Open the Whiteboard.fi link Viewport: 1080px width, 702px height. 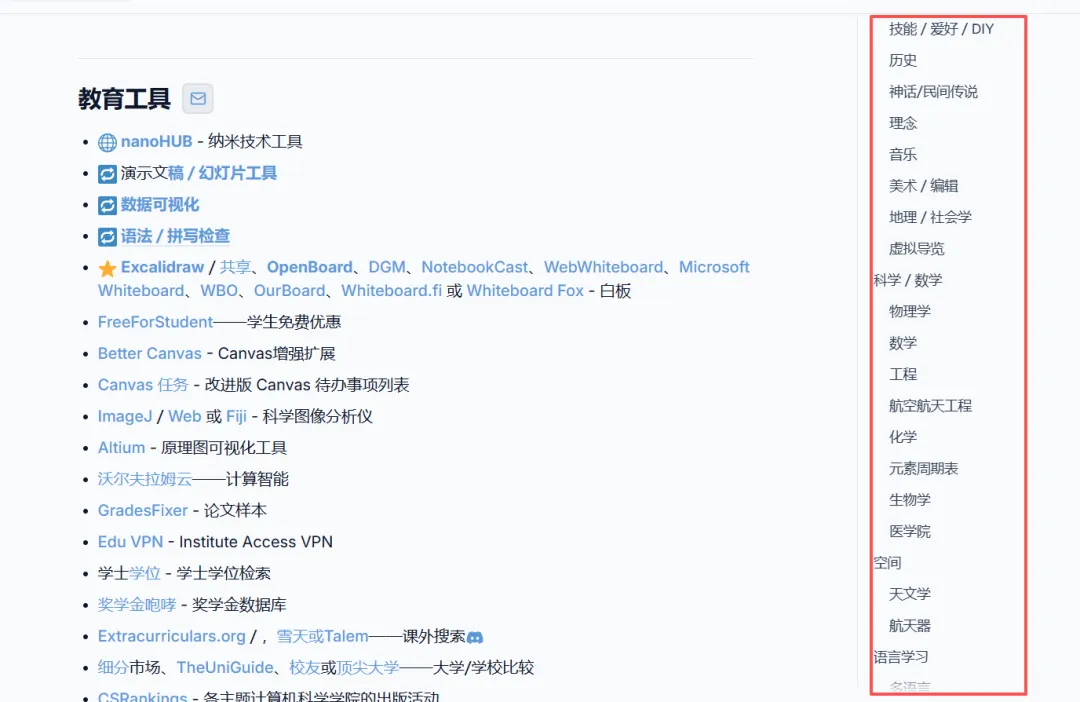click(x=391, y=291)
